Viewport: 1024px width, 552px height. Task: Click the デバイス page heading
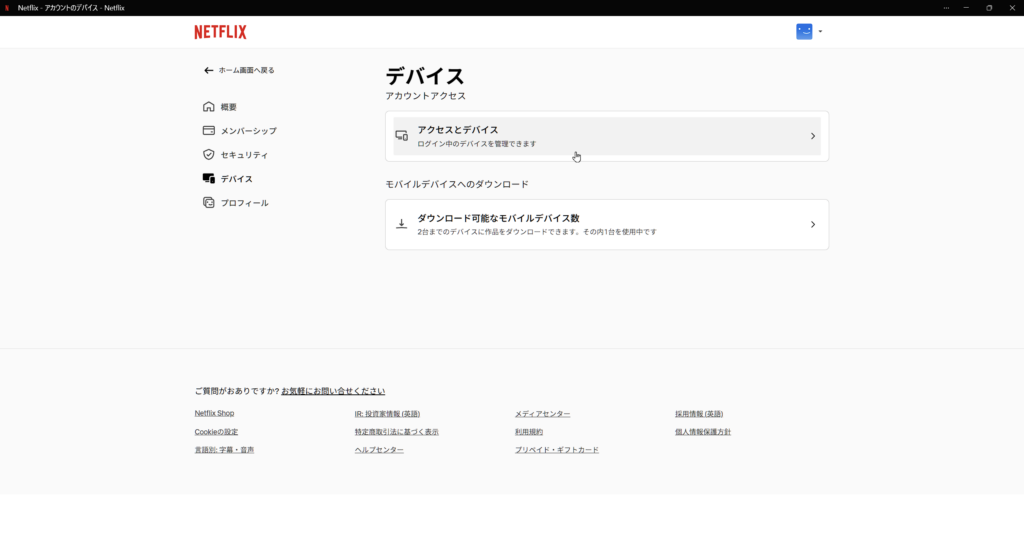pyautogui.click(x=424, y=76)
